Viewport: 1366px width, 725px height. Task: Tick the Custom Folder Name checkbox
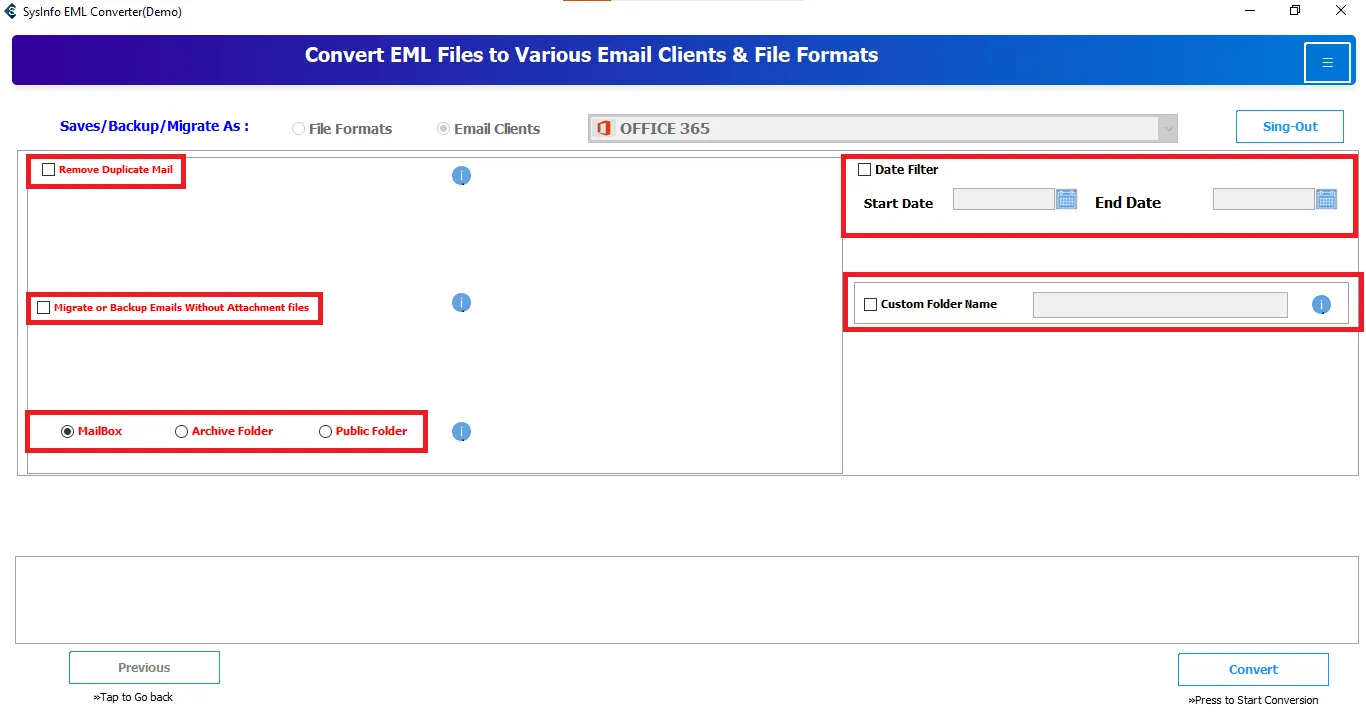tap(870, 304)
